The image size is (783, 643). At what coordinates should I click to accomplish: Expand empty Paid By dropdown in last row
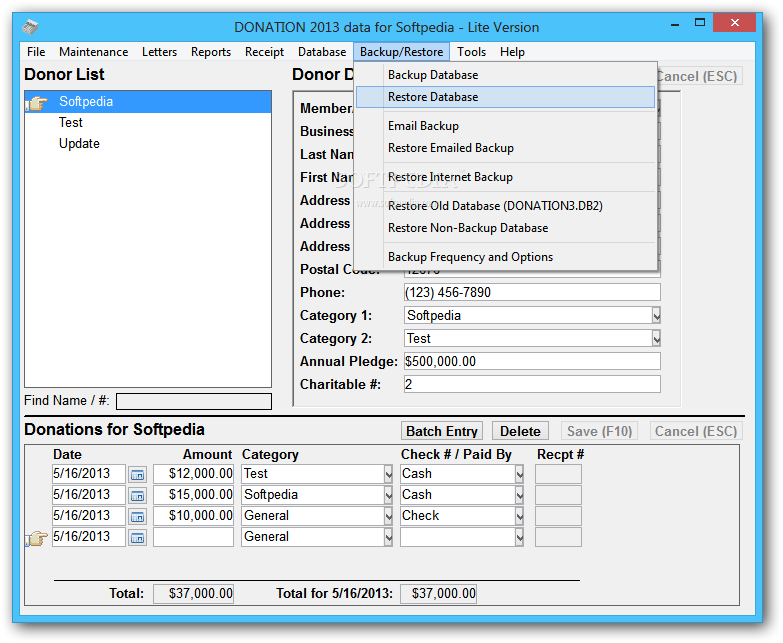pyautogui.click(x=519, y=537)
